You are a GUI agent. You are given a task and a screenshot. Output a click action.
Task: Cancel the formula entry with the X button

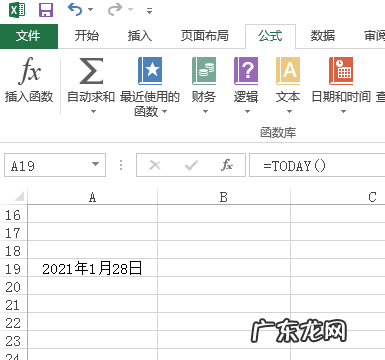tap(155, 165)
